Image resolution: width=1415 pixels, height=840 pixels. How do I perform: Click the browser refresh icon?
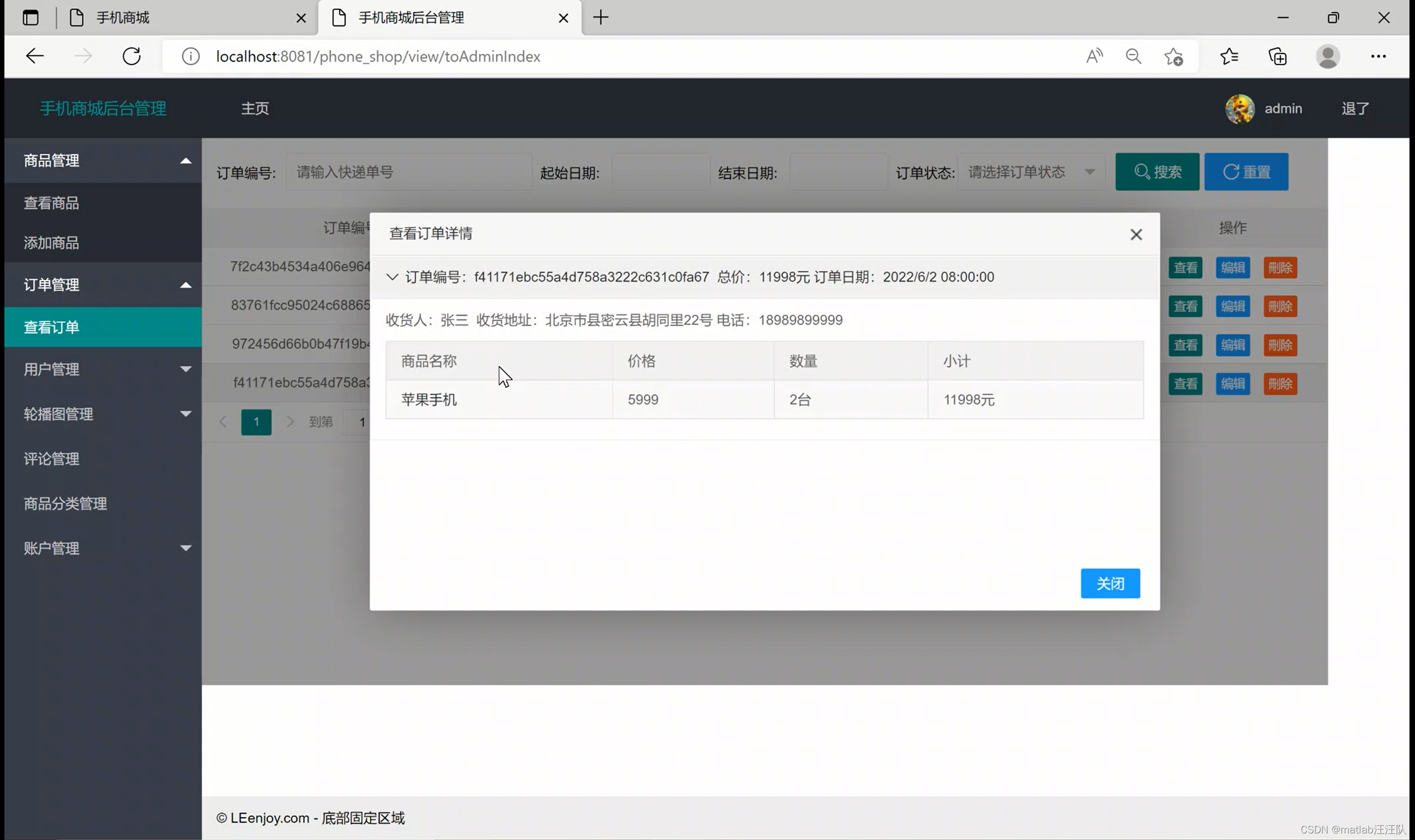(132, 56)
